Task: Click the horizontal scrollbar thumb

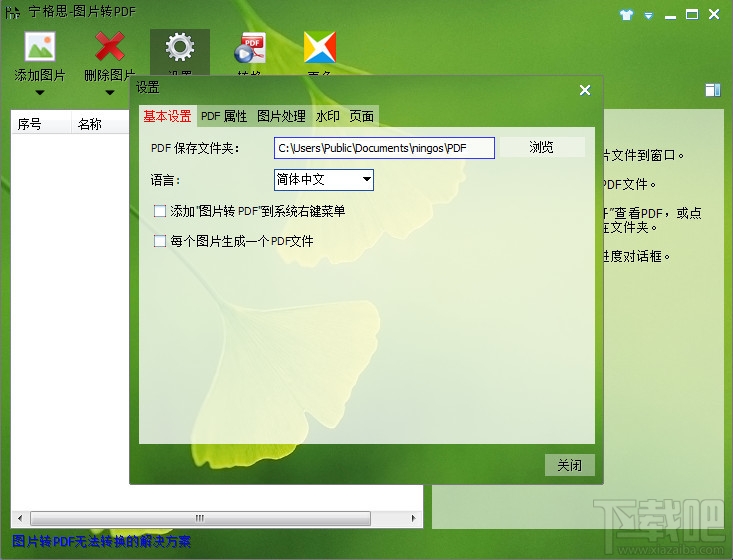Action: (x=200, y=518)
